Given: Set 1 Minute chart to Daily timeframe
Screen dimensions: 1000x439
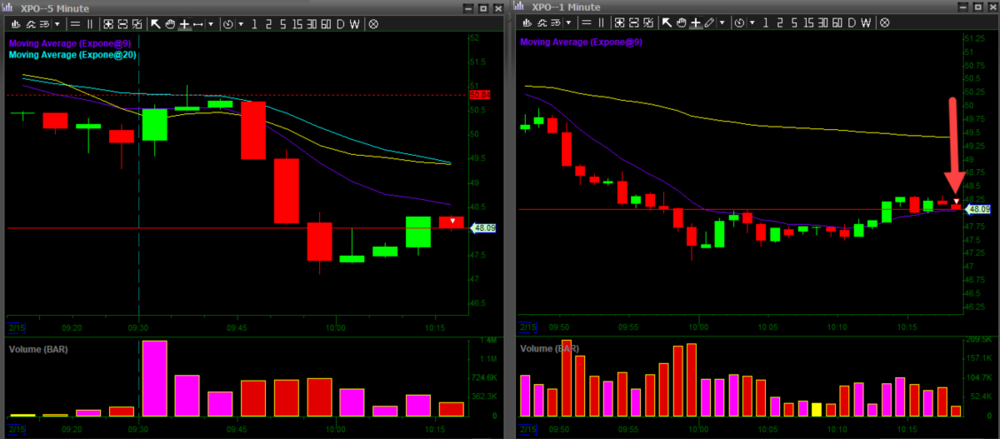Looking at the screenshot, I should [851, 23].
